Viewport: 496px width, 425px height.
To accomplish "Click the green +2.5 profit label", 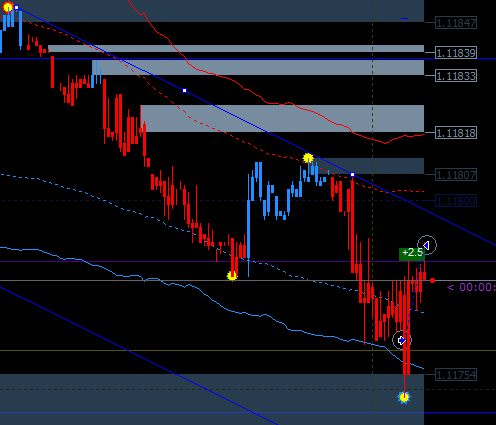I will [x=412, y=254].
